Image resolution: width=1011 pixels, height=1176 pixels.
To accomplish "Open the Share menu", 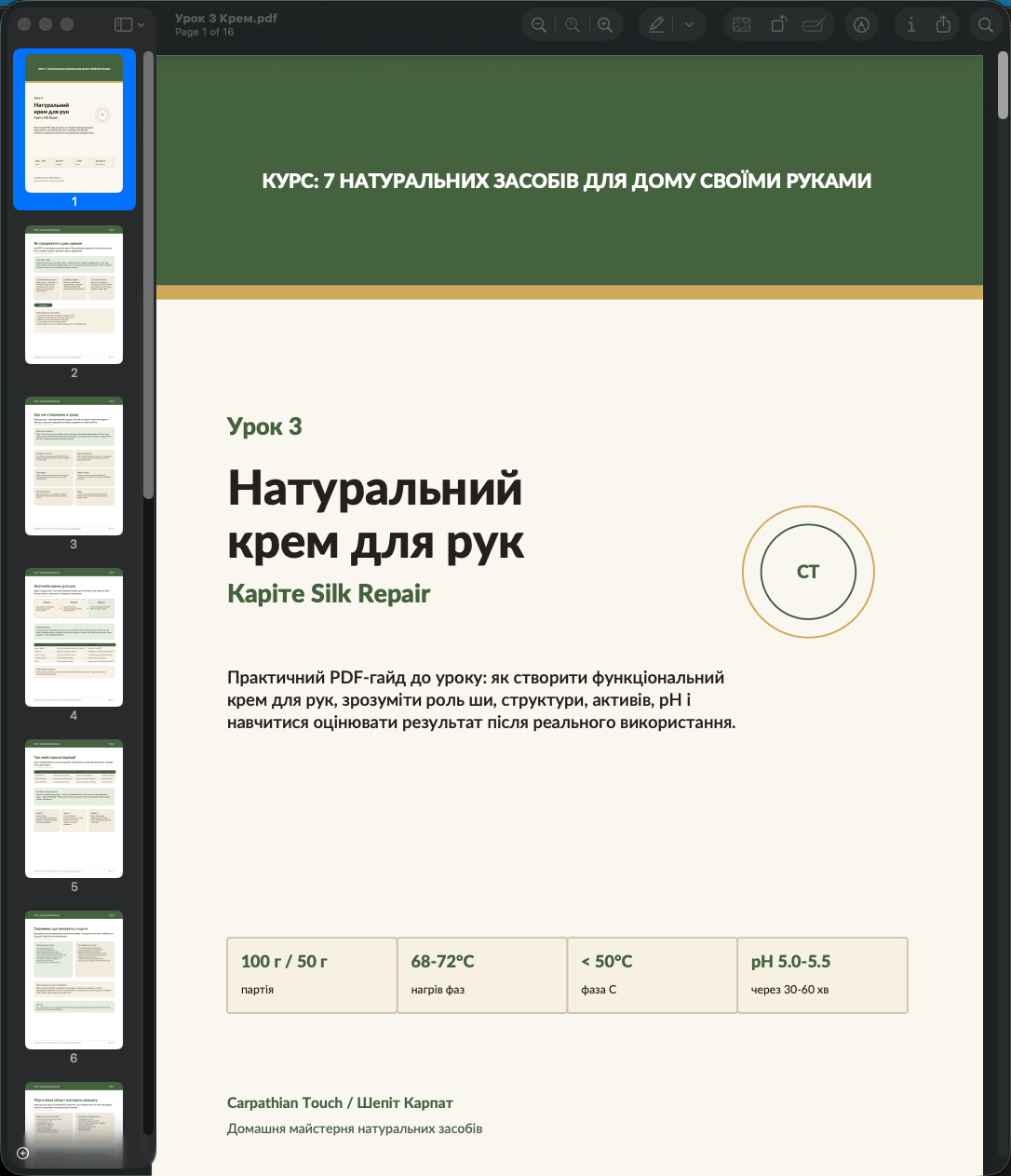I will 943,25.
